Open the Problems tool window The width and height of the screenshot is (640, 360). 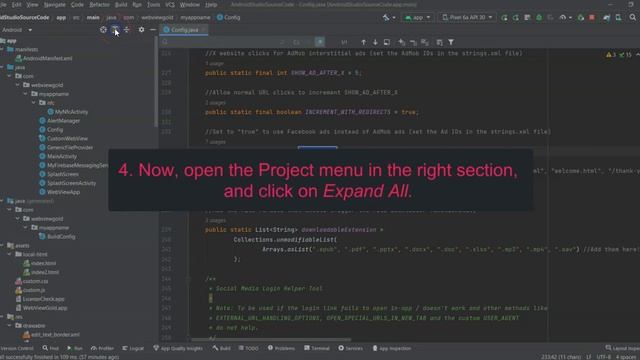pyautogui.click(x=281, y=348)
